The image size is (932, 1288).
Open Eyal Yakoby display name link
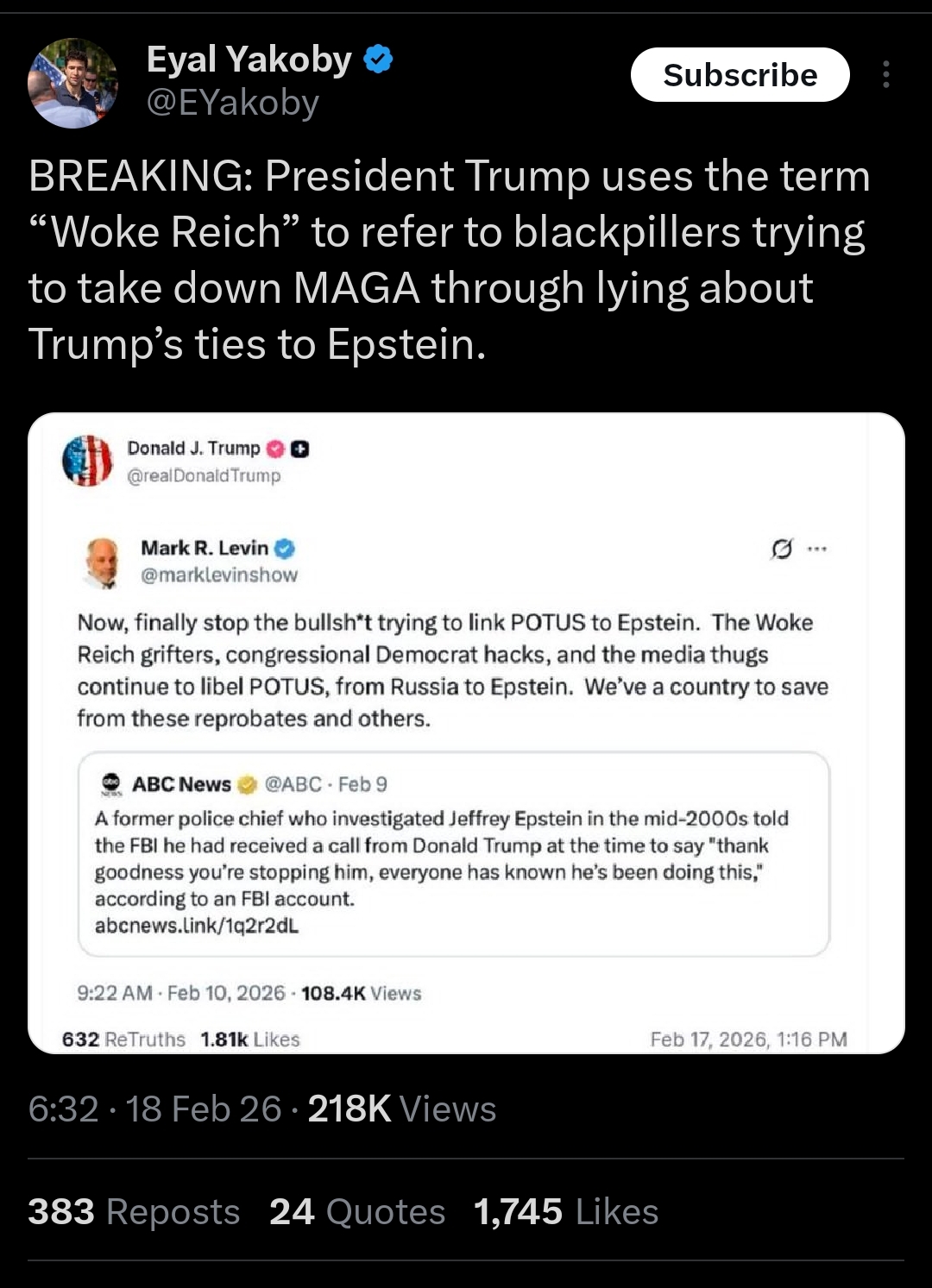coord(249,60)
